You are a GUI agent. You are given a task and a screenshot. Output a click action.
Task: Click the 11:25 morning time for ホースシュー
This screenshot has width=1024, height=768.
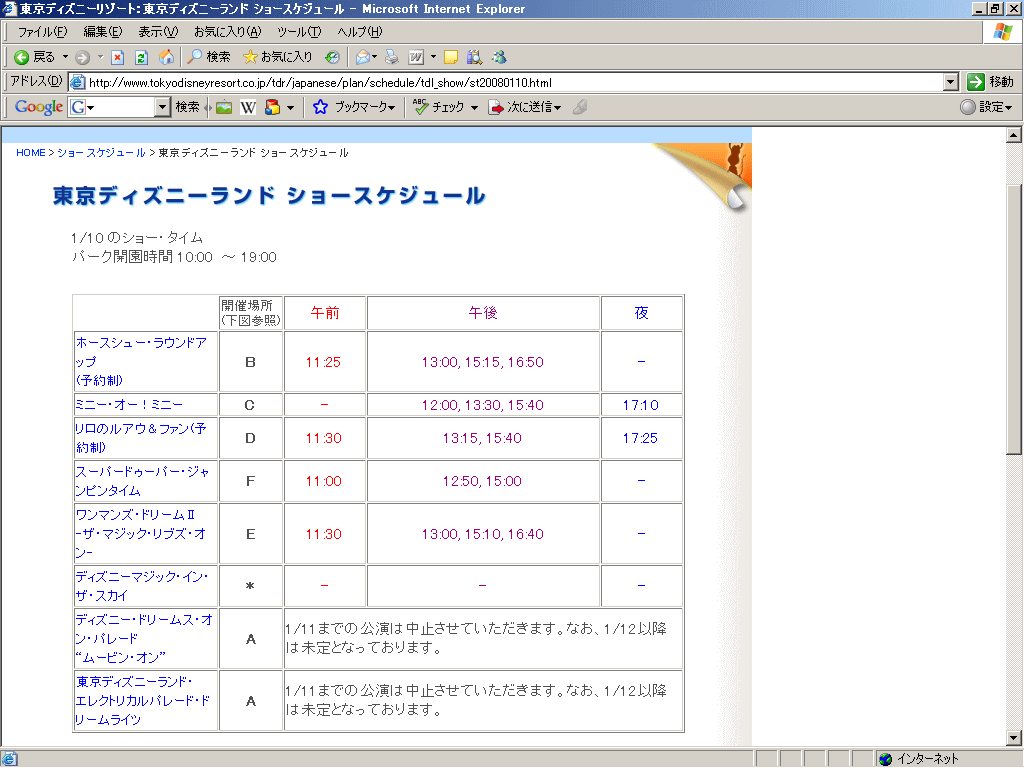[x=323, y=362]
